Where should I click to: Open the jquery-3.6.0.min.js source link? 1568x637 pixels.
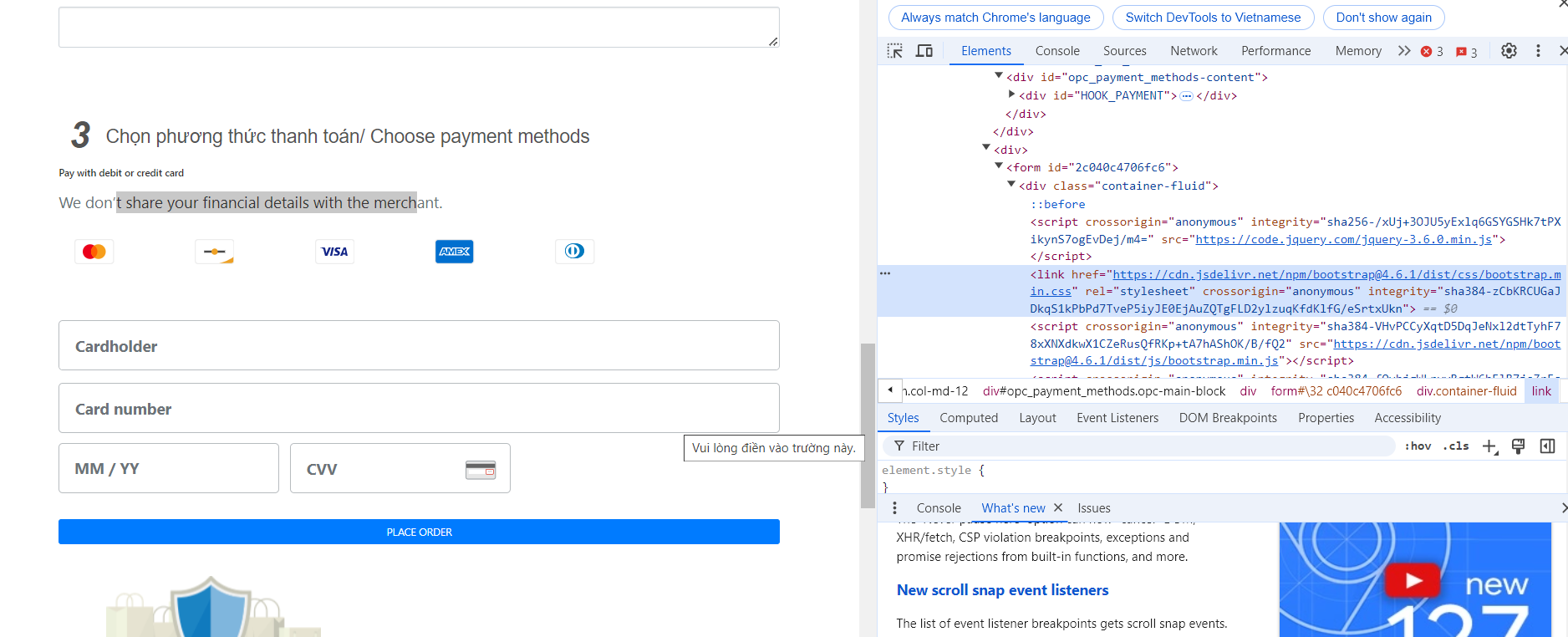pos(1343,239)
